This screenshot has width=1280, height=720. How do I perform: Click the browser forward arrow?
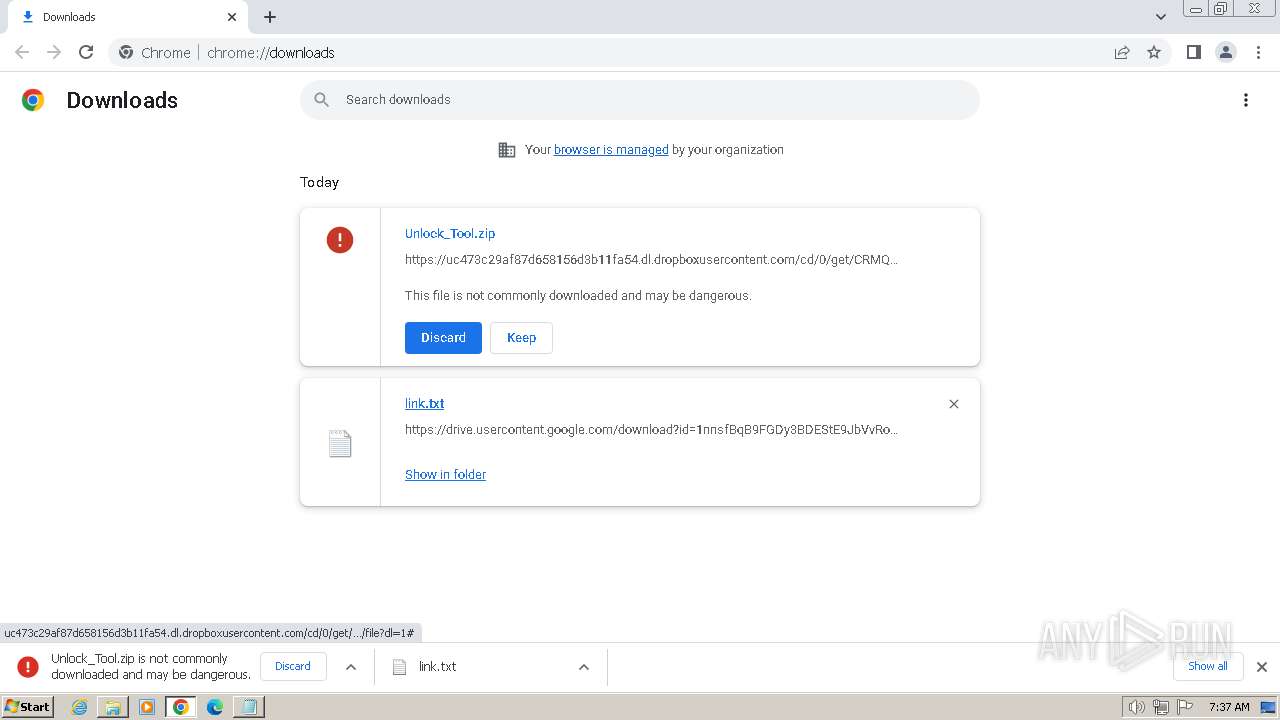[x=54, y=52]
